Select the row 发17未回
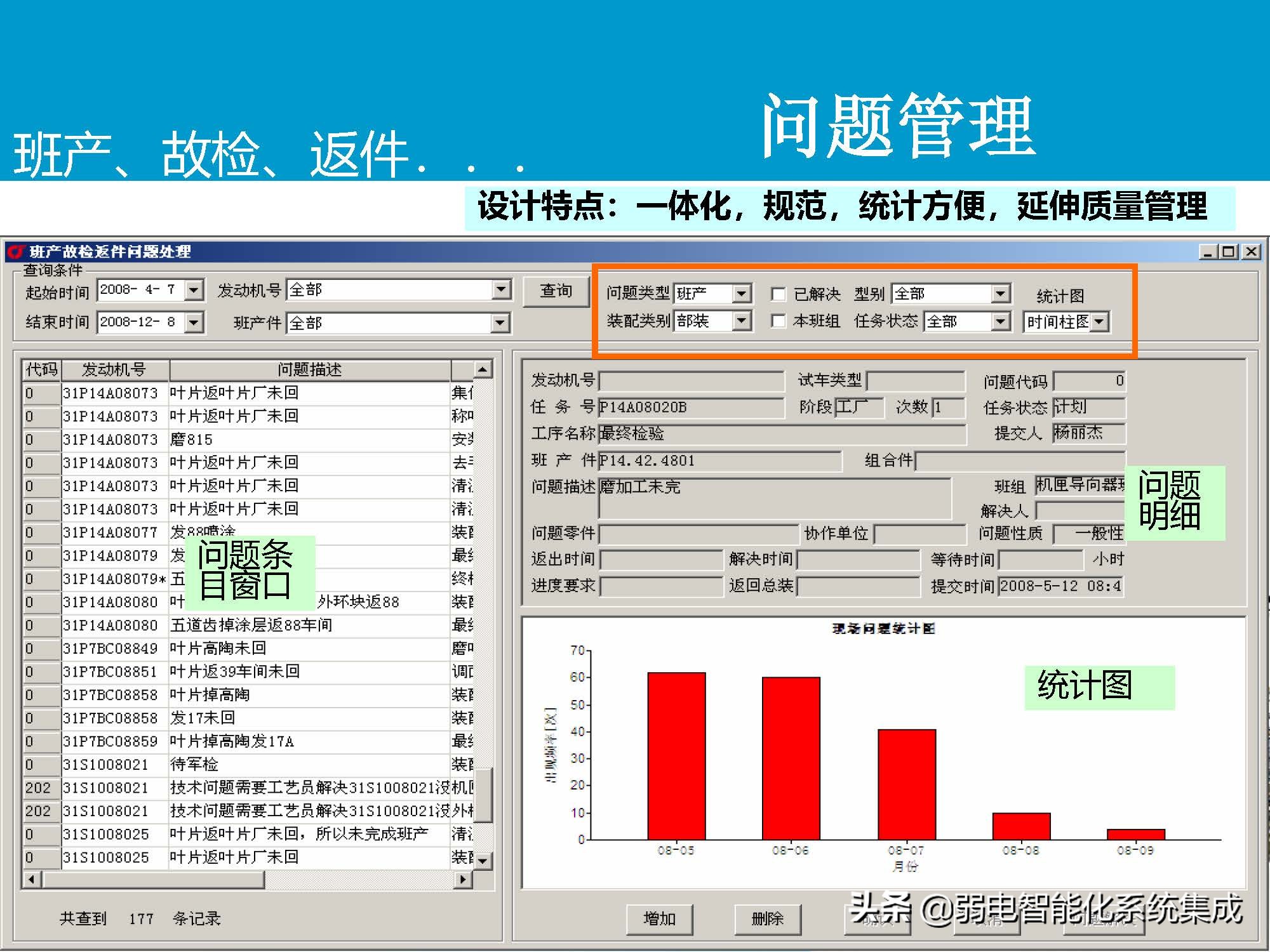Screen dimensions: 1270x952 pyautogui.click(x=248, y=718)
